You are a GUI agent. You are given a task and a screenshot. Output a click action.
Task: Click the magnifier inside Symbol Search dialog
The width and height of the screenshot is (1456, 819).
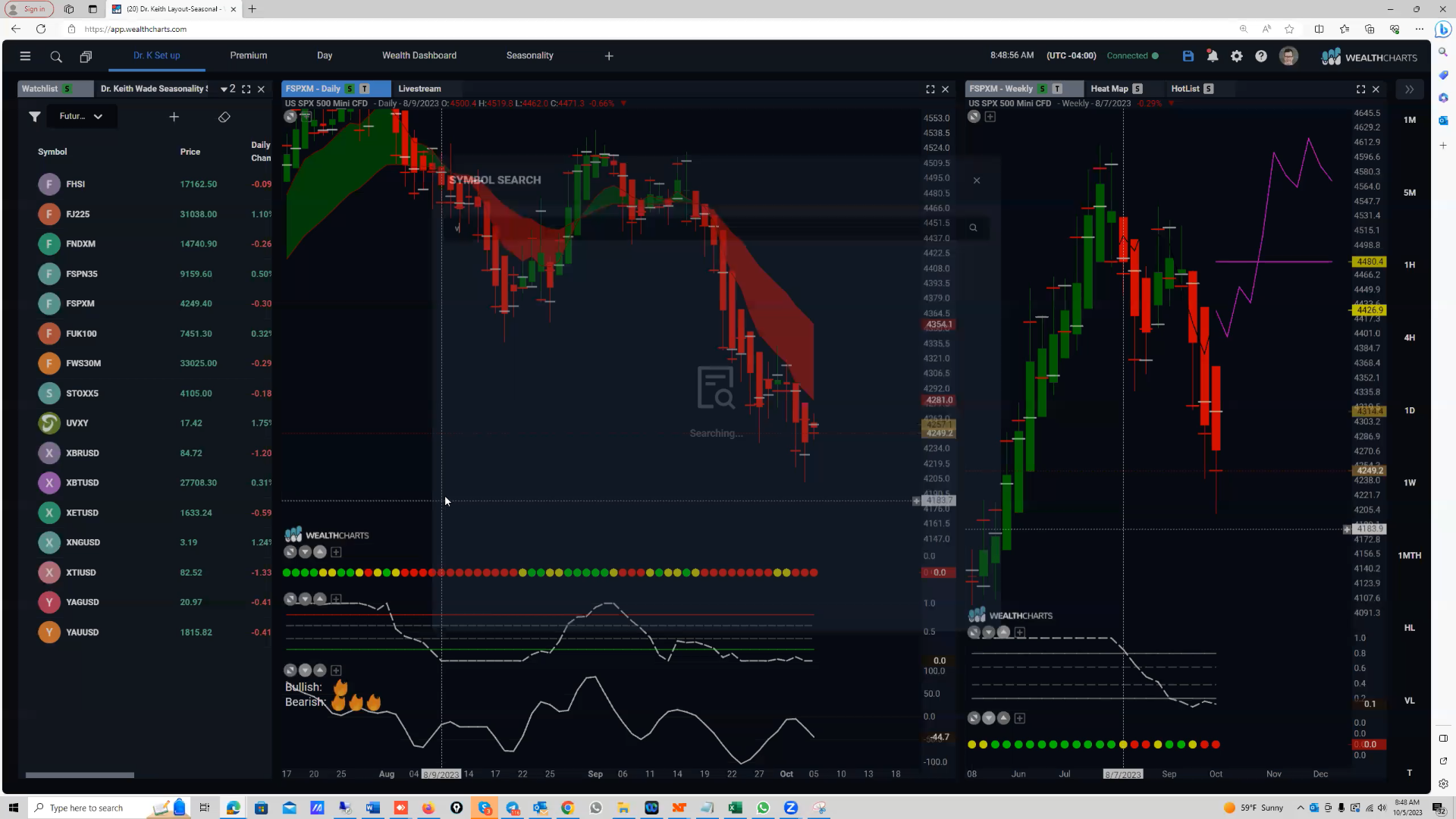973,227
